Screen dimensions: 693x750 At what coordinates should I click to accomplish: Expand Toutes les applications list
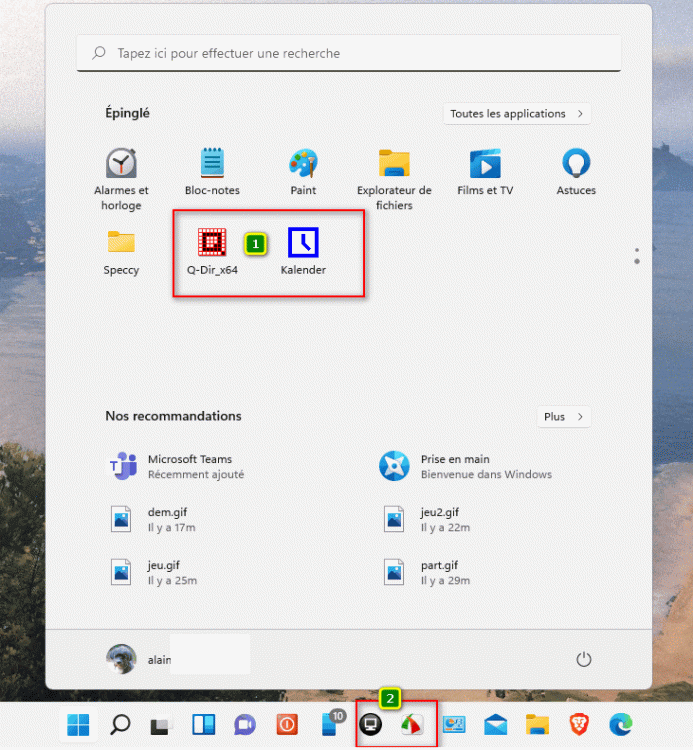516,114
